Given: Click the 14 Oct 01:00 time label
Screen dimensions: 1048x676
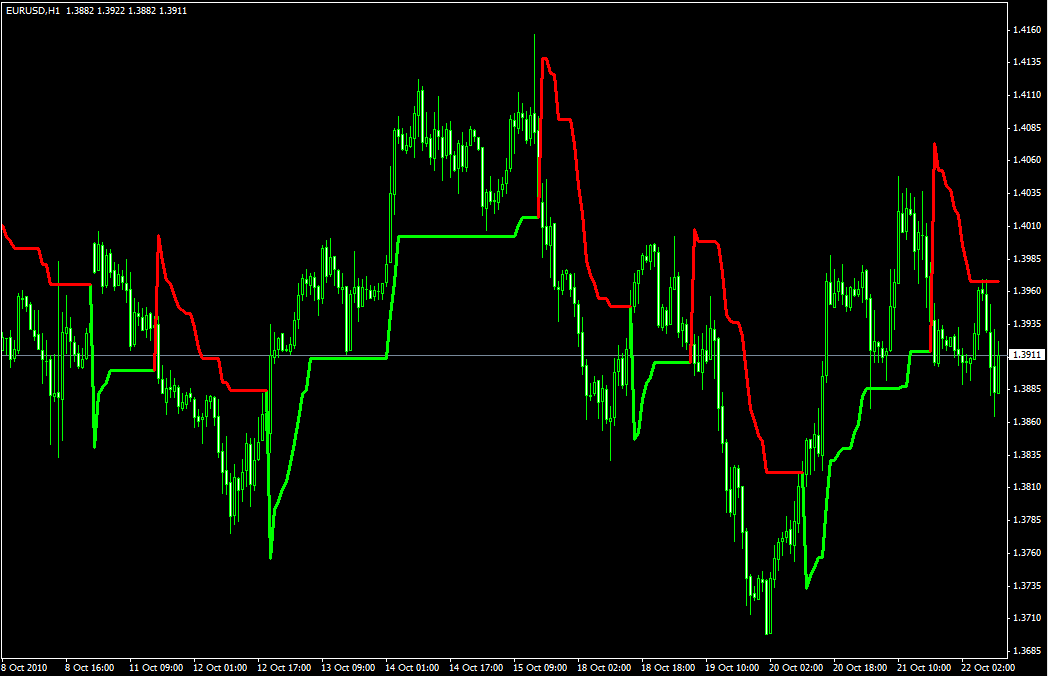Looking at the screenshot, I should click(x=412, y=667).
